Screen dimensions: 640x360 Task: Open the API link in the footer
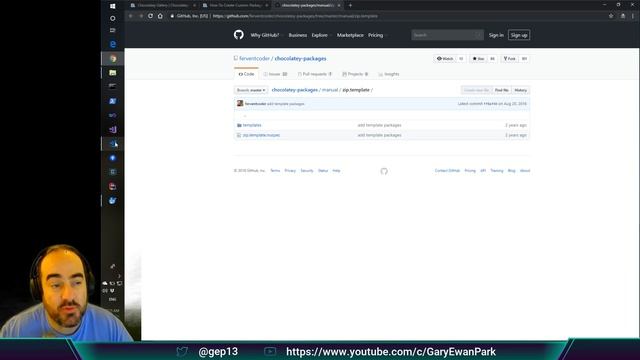tap(483, 171)
